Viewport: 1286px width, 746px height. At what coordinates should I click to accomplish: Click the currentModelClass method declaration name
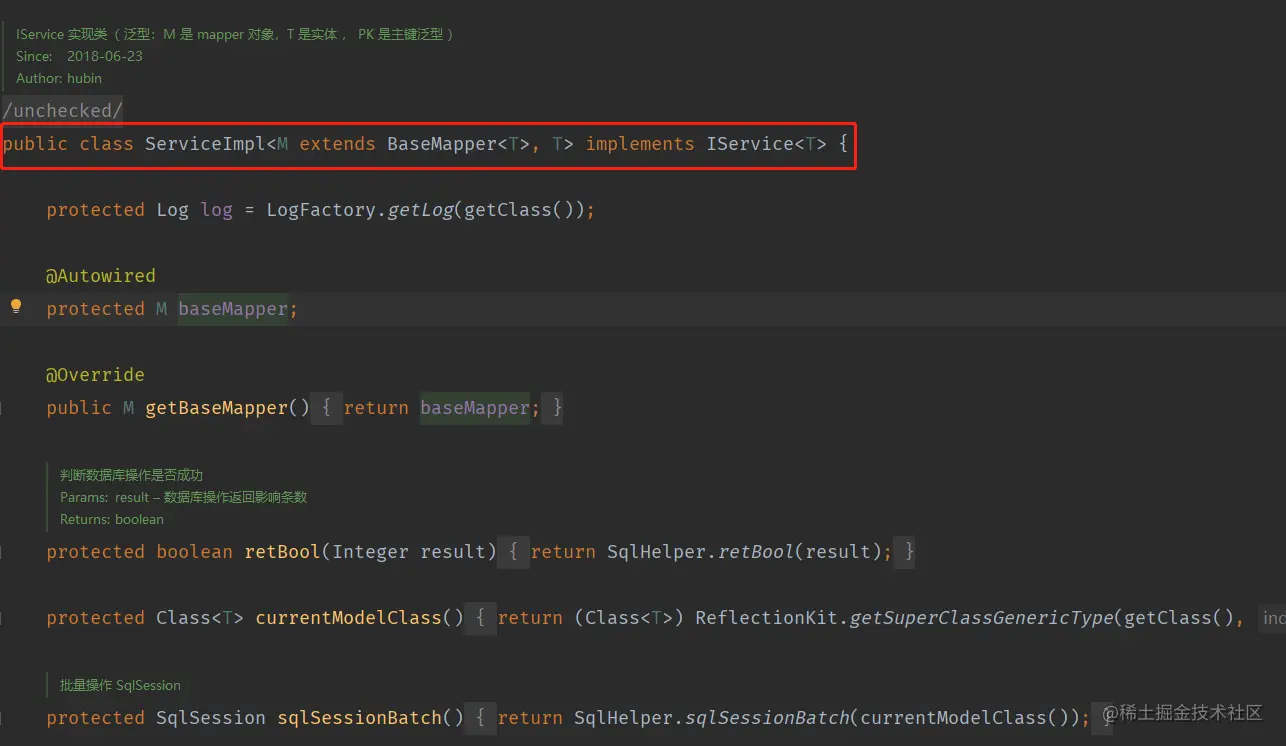click(348, 618)
